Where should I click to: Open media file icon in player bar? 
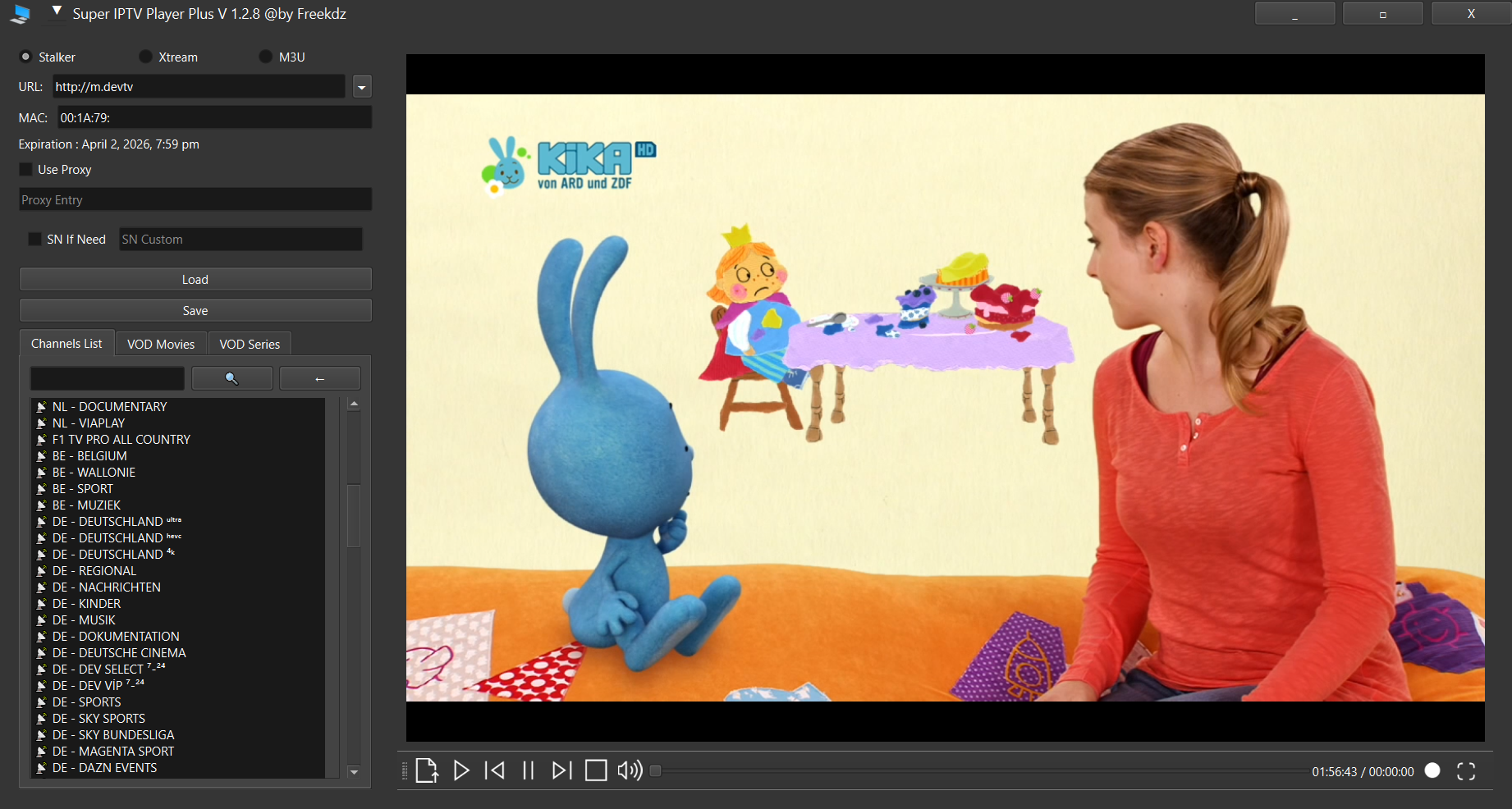427,770
